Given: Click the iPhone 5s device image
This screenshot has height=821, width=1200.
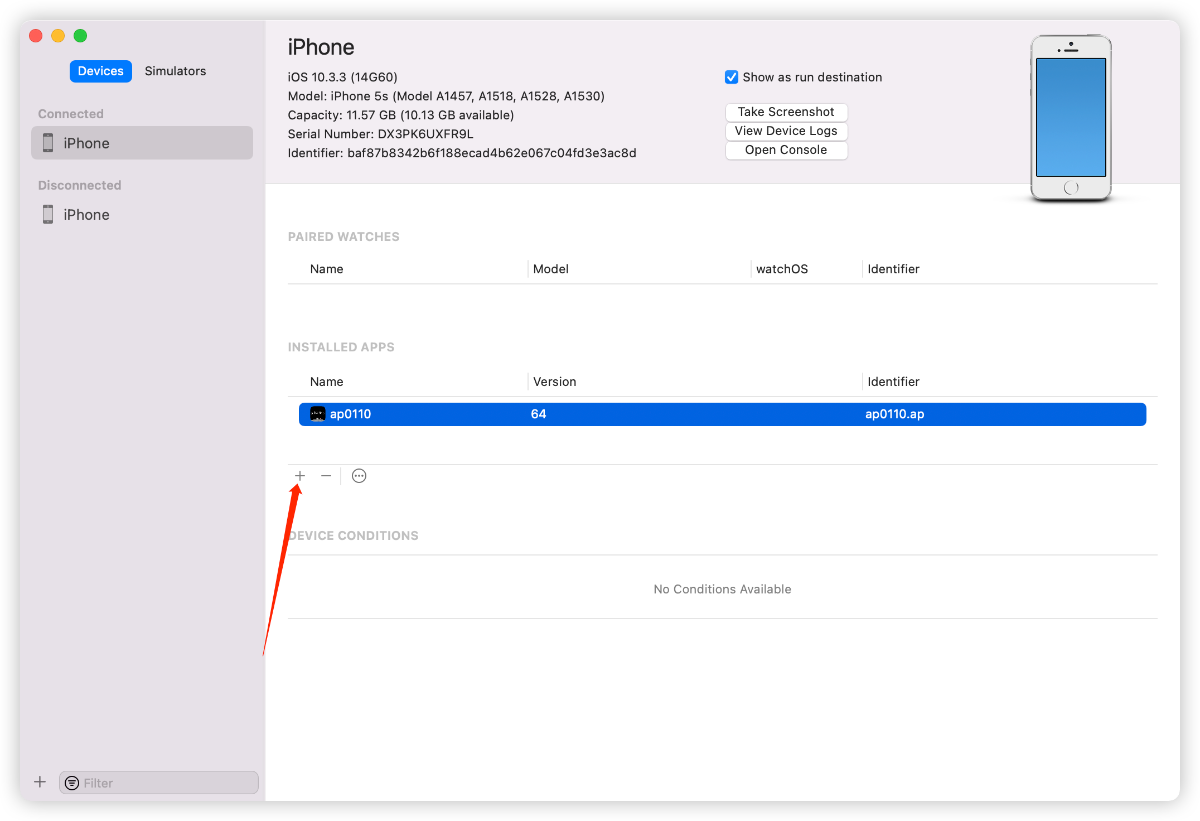Looking at the screenshot, I should (1071, 118).
